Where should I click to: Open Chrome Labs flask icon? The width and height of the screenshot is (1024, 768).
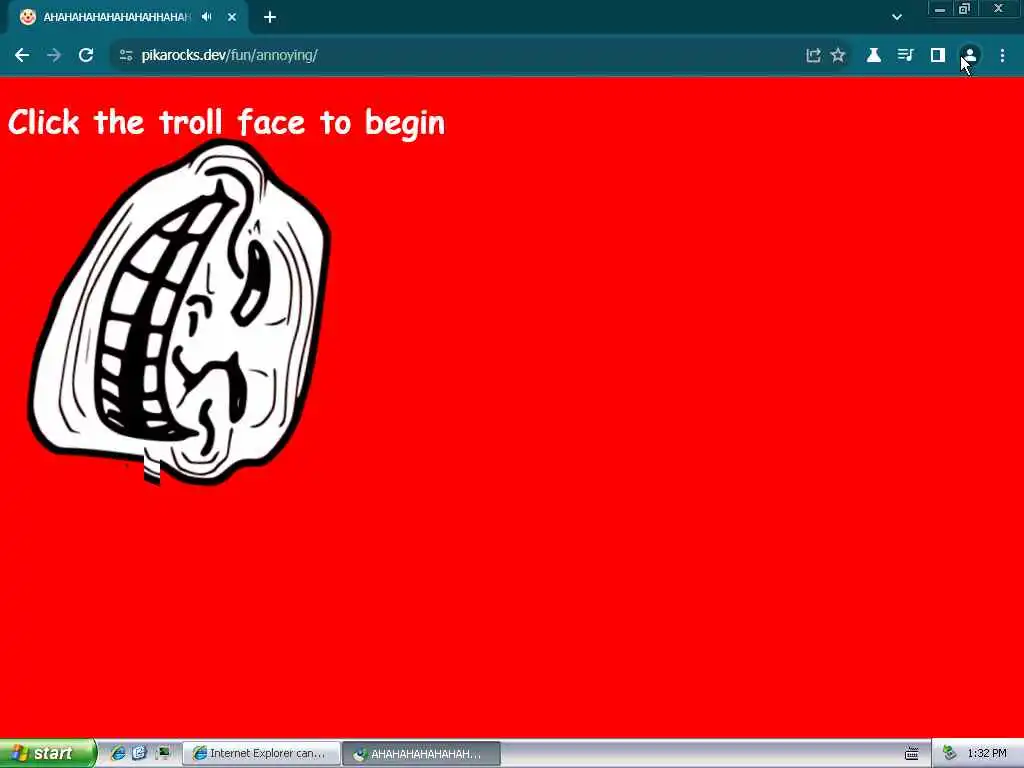coord(873,56)
